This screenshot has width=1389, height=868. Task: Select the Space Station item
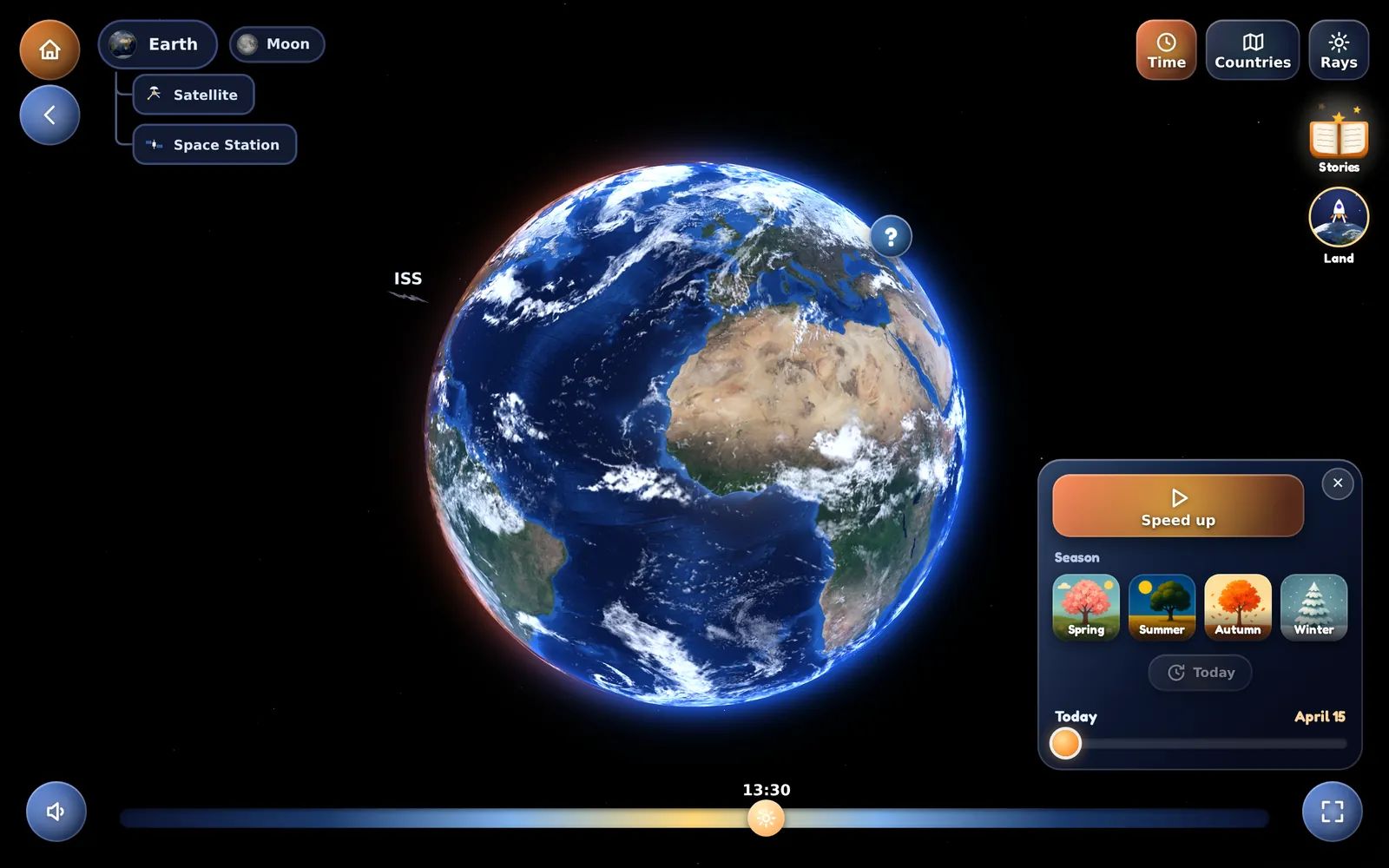tap(214, 144)
